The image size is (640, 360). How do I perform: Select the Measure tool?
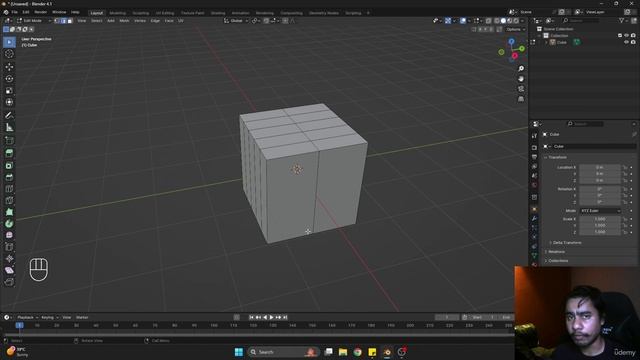pos(9,128)
